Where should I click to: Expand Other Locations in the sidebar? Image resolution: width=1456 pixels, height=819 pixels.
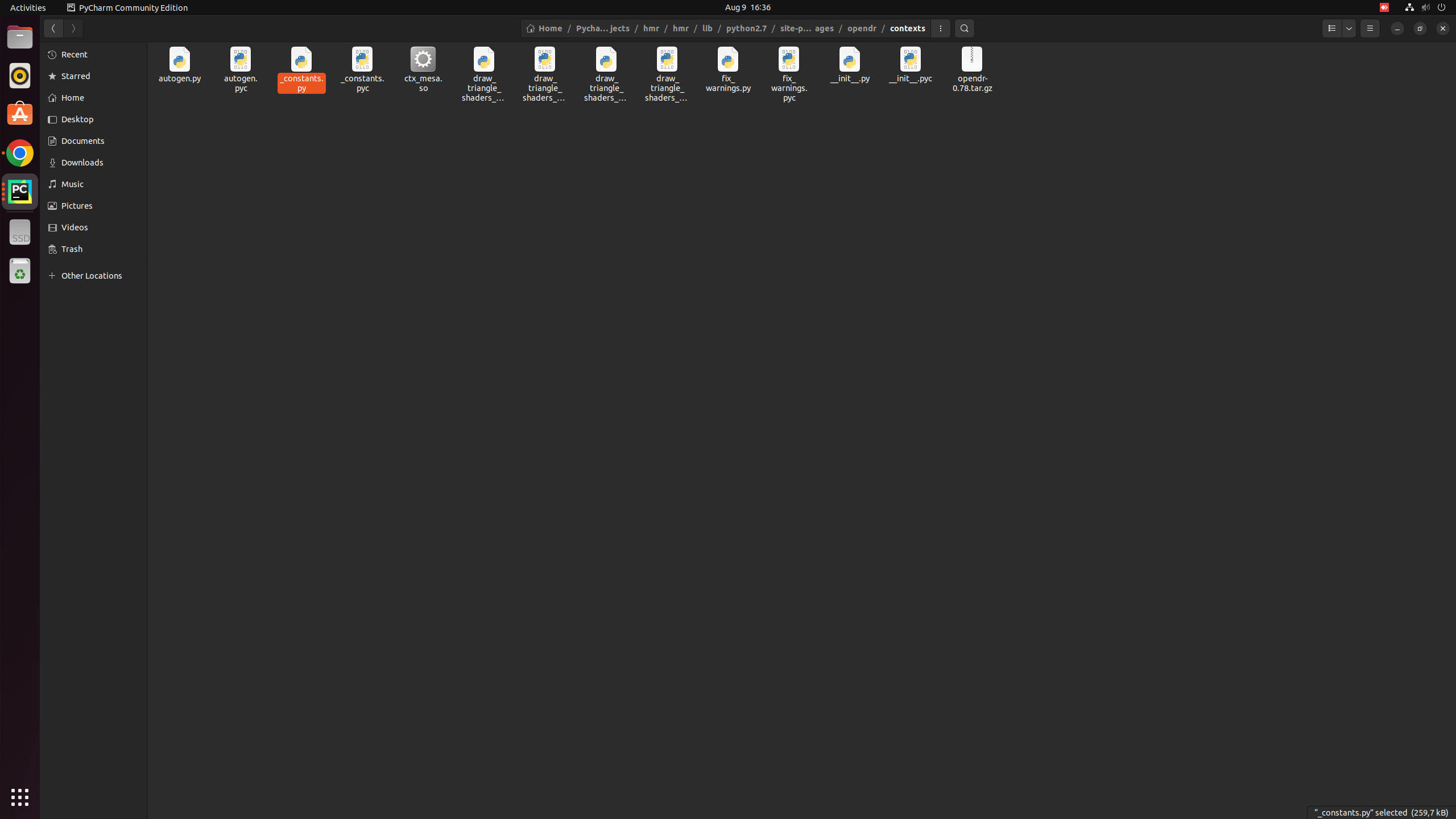91,276
